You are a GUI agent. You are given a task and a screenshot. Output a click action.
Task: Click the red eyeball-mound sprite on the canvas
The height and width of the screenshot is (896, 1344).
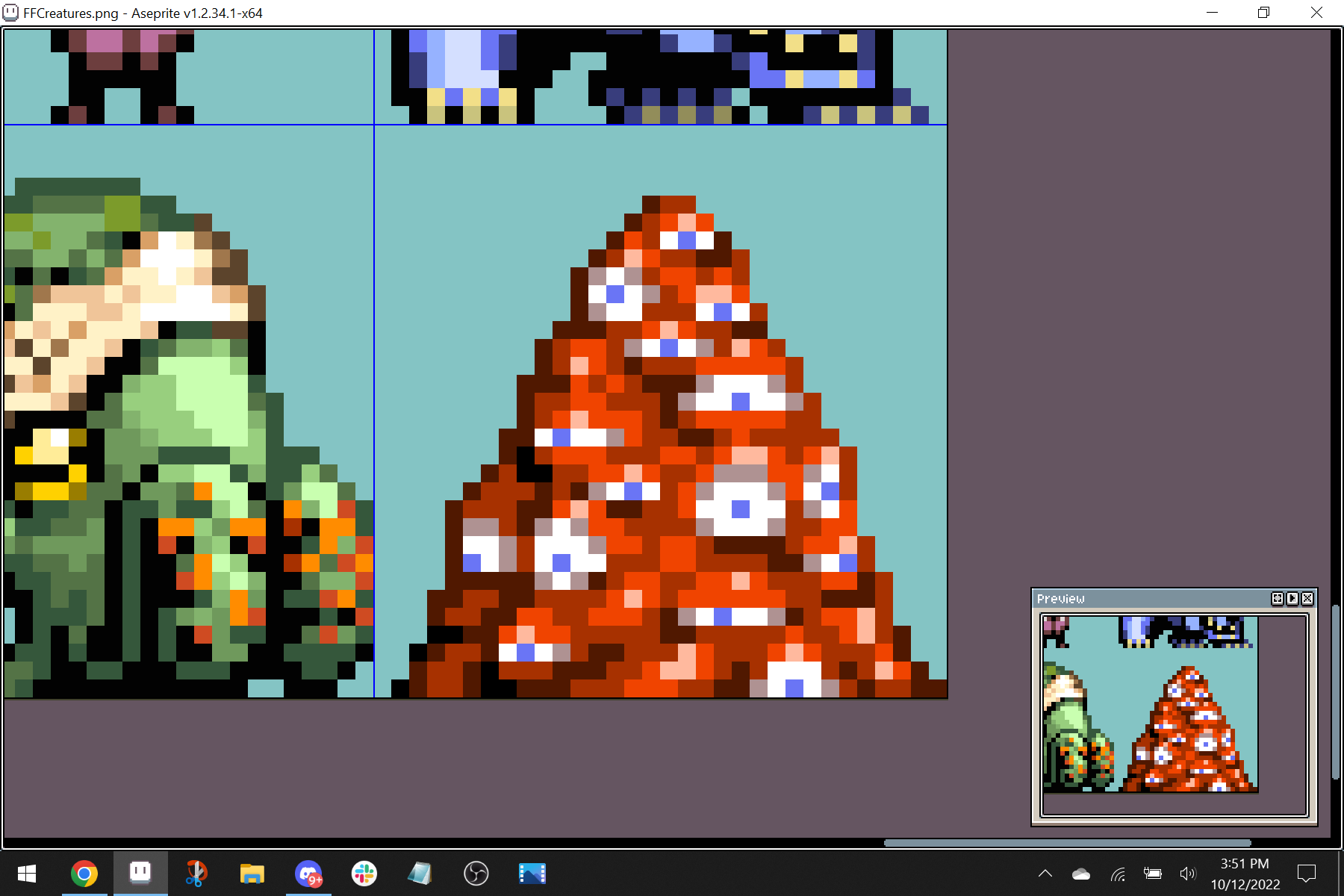tap(668, 448)
